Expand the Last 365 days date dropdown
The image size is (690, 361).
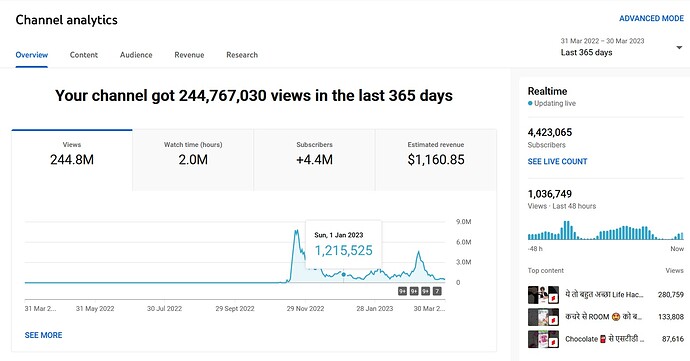(x=621, y=47)
